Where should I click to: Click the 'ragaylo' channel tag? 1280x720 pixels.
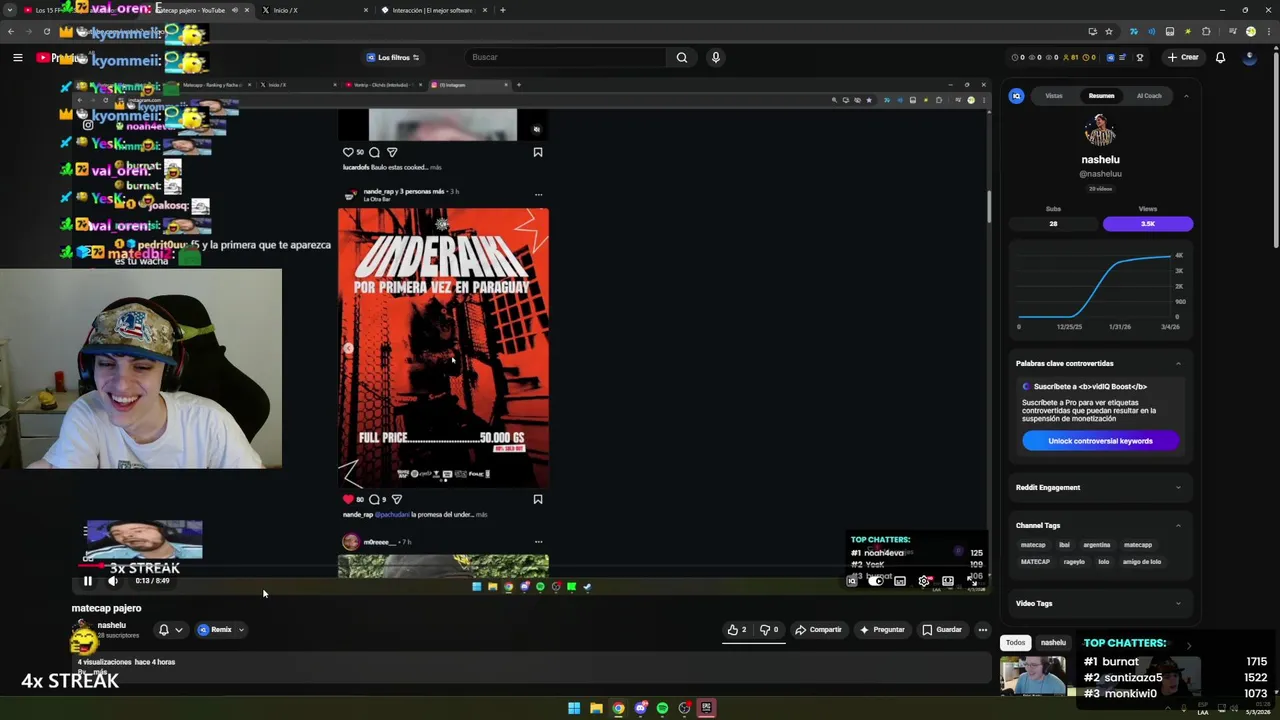1074,562
